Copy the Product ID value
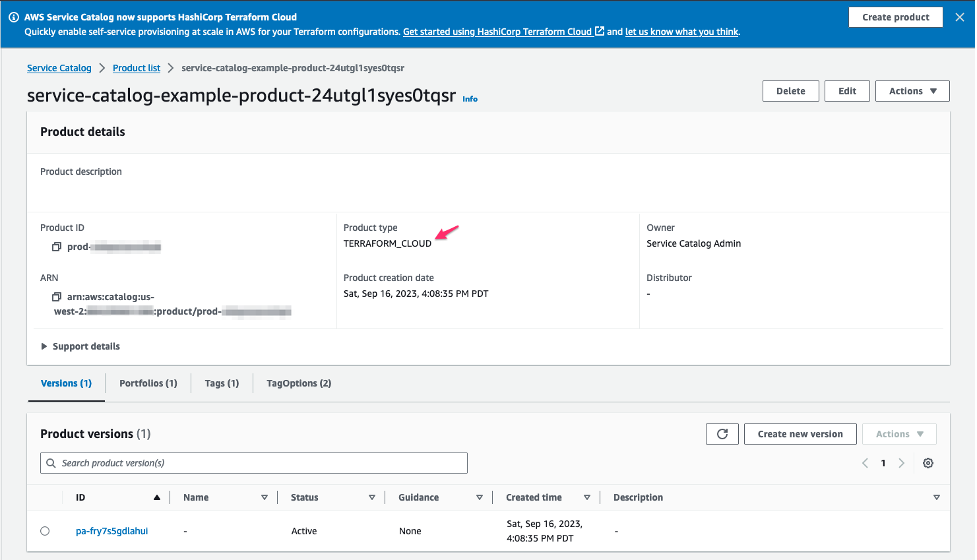This screenshot has height=560, width=977. [x=56, y=247]
